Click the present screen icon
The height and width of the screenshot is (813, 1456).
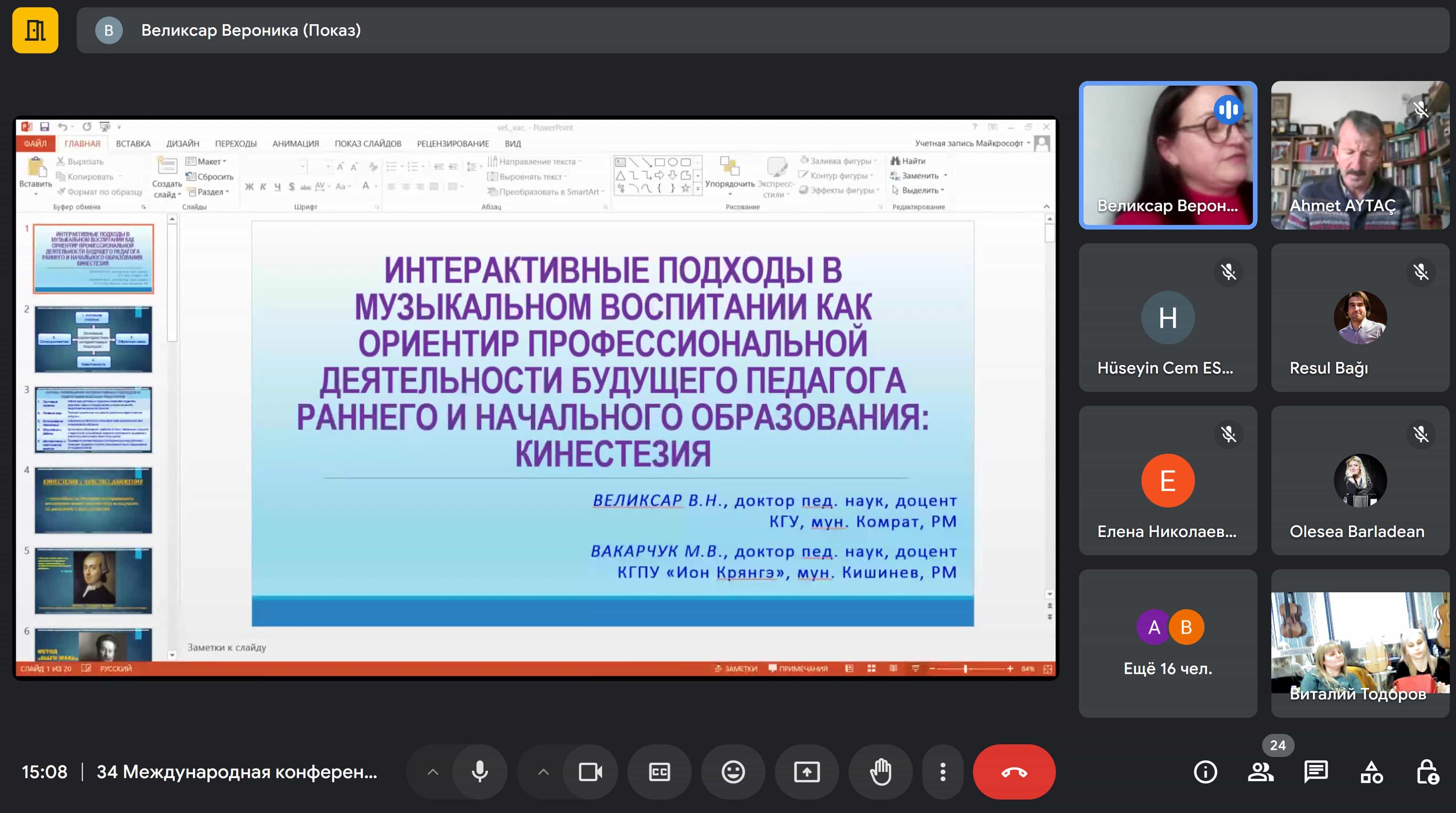point(807,772)
